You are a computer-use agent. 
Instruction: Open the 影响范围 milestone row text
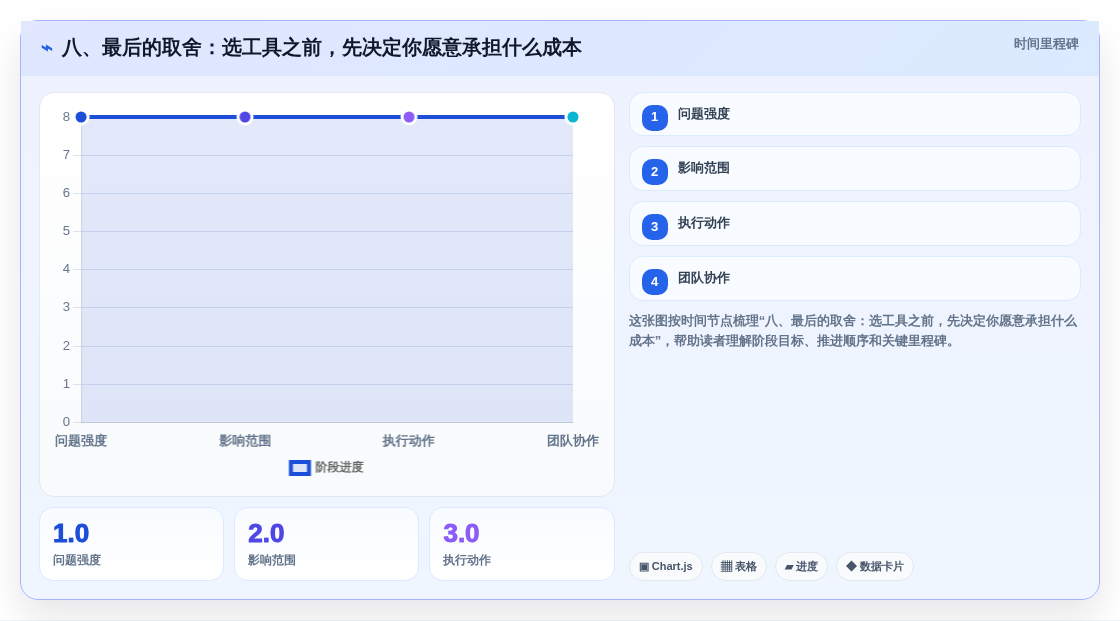[704, 168]
